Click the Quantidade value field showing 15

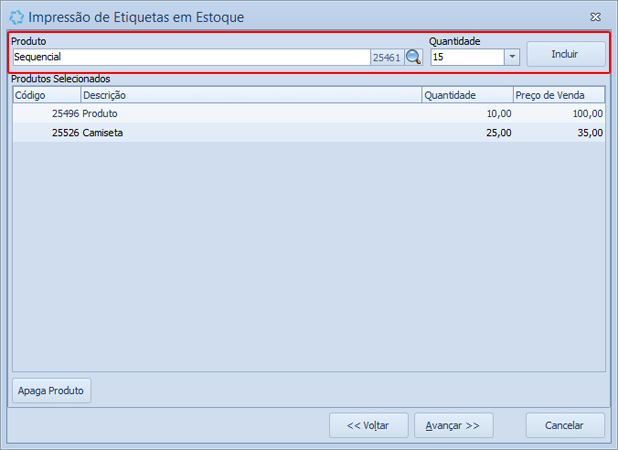pos(467,57)
